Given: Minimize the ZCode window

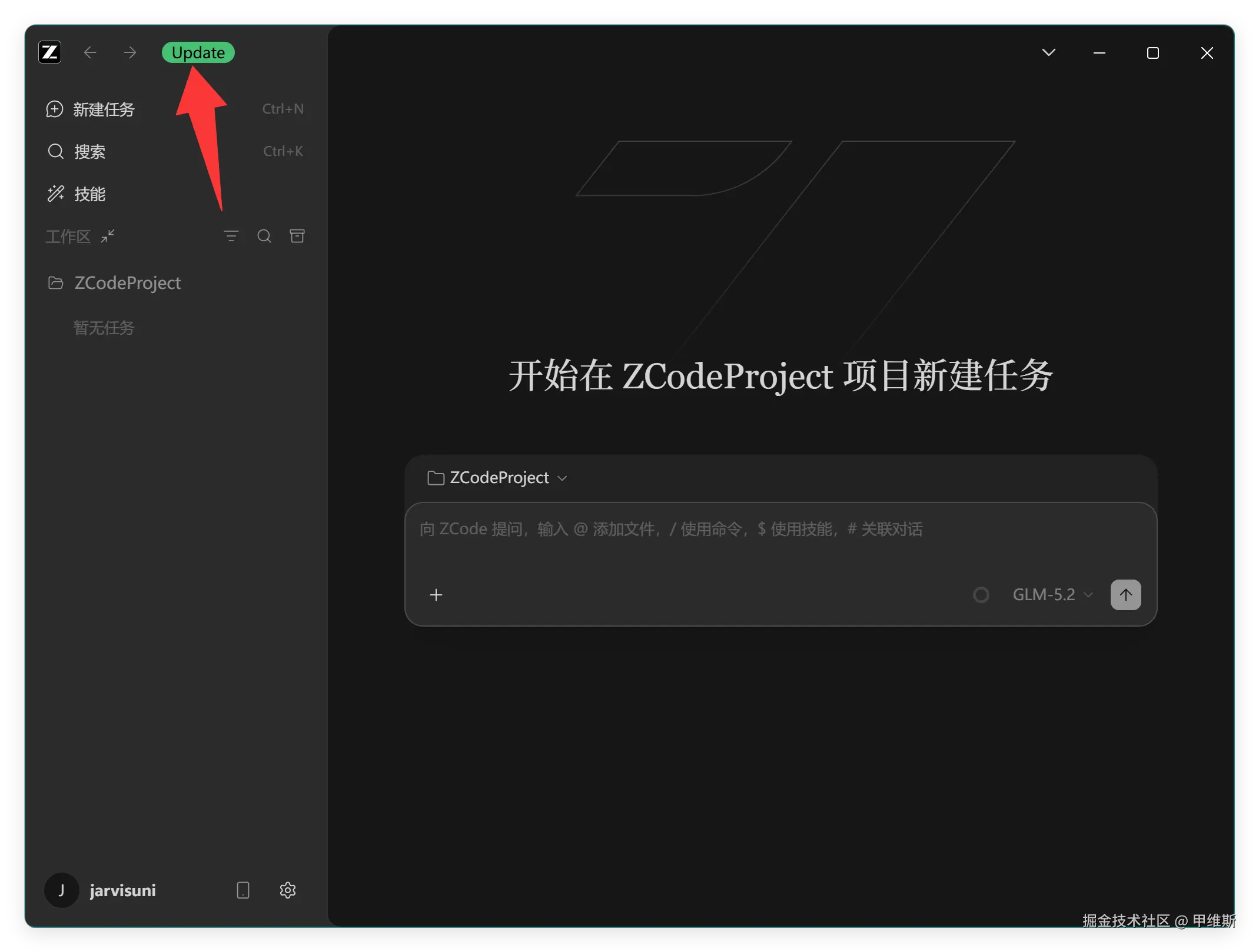Looking at the screenshot, I should 1099,52.
